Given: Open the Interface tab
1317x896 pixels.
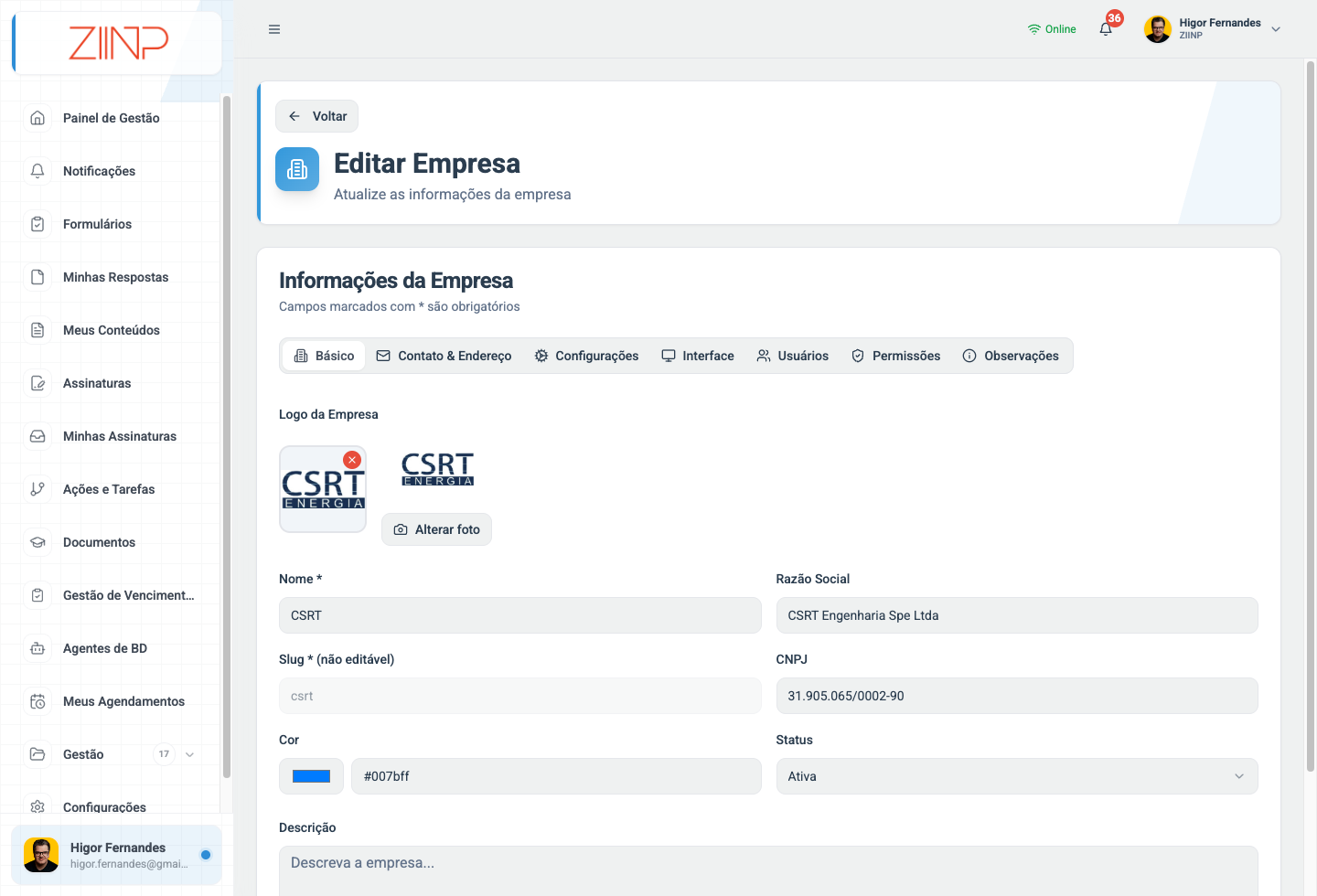Looking at the screenshot, I should [698, 356].
